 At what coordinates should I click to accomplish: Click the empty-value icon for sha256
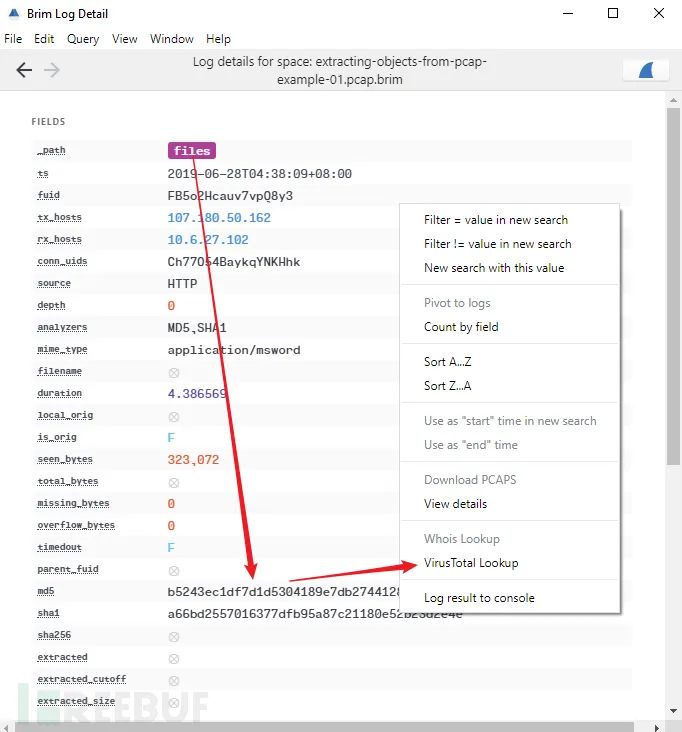point(174,636)
